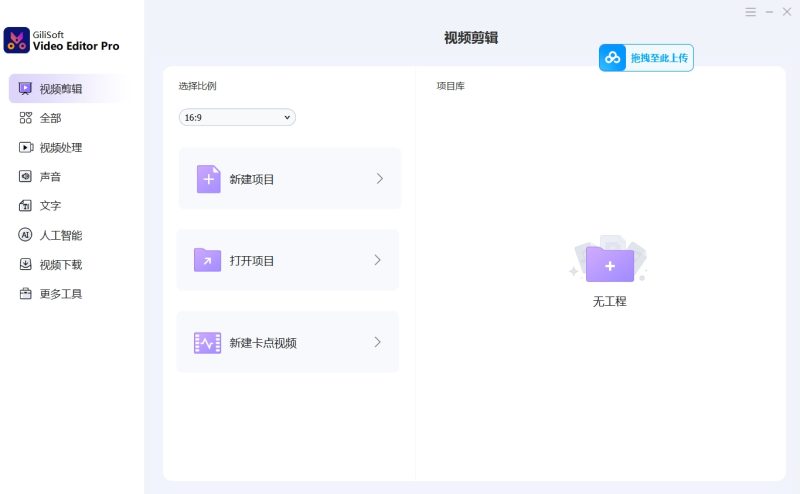The width and height of the screenshot is (800, 494).
Task: Click the 视频剪辑 sidebar icon
Action: tap(25, 89)
